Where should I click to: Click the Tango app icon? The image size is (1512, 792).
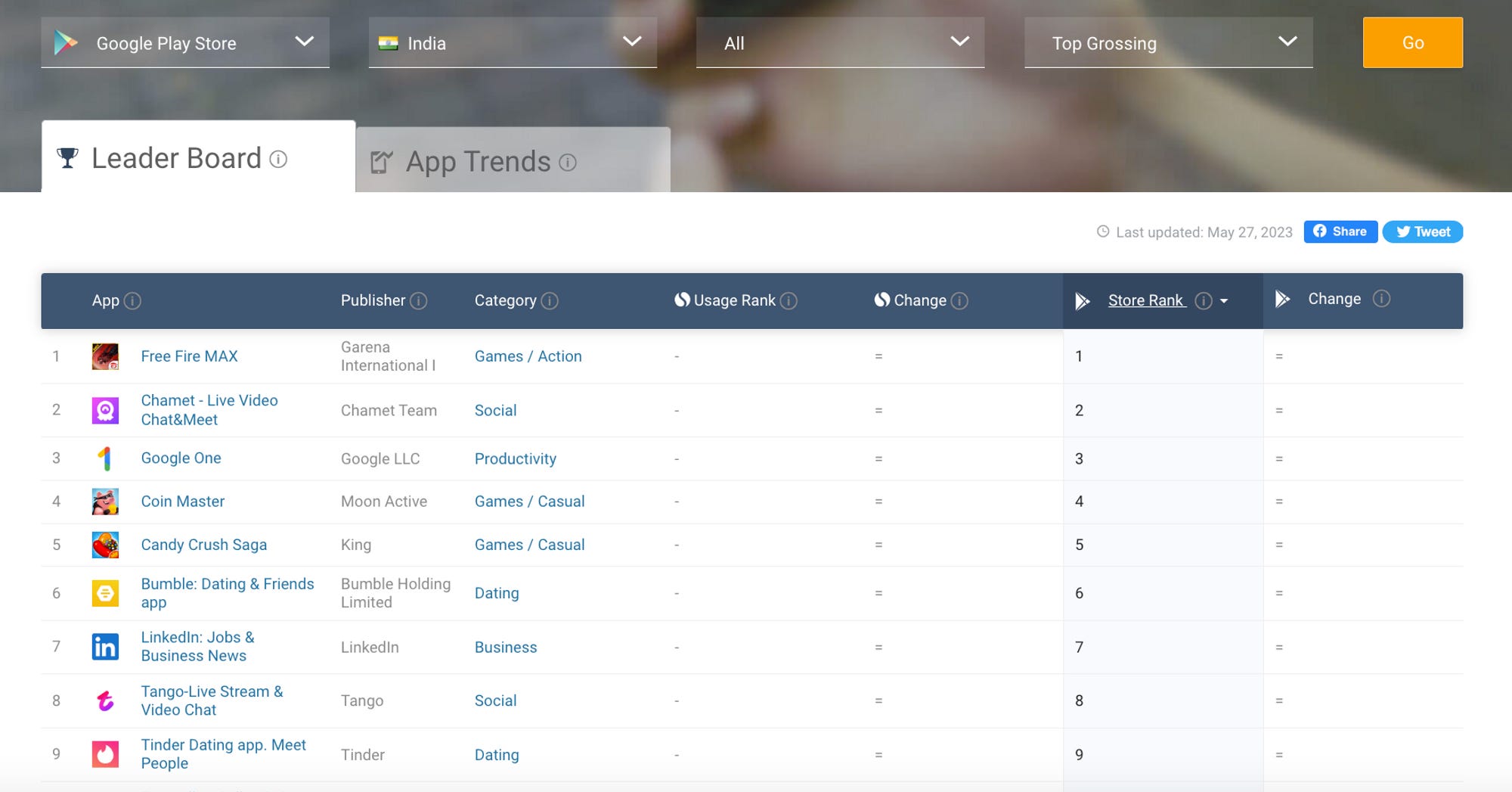[x=105, y=700]
